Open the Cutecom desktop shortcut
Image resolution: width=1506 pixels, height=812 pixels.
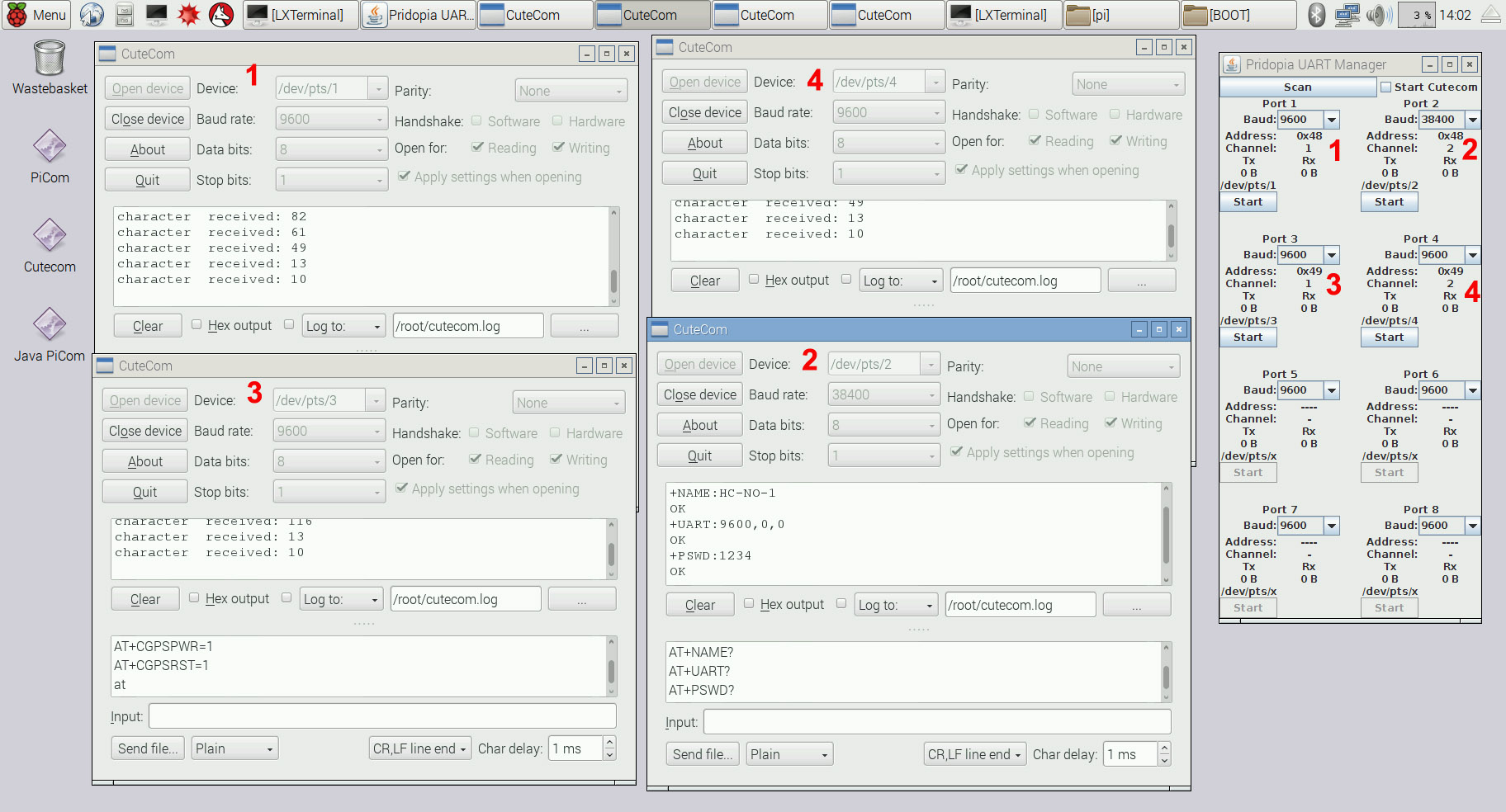(x=50, y=236)
